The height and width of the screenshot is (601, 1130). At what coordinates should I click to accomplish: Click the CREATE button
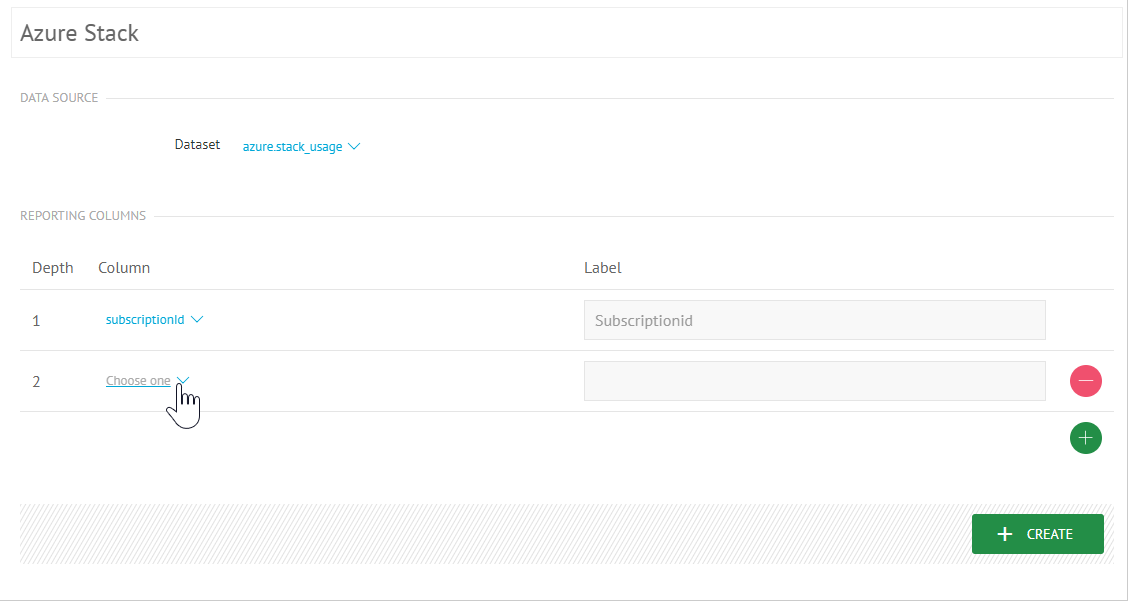pos(1037,534)
